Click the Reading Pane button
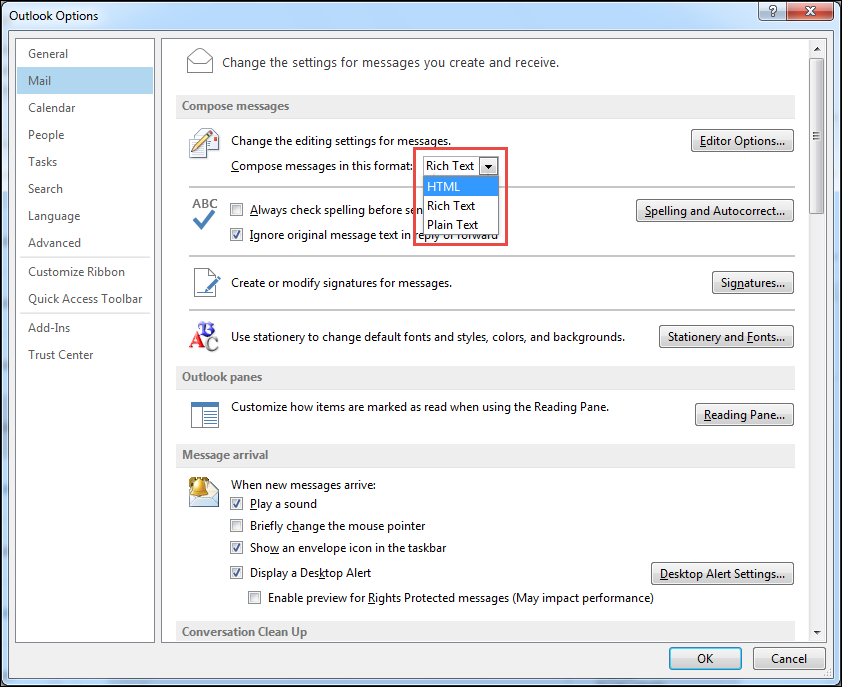The height and width of the screenshot is (687, 842). point(744,415)
